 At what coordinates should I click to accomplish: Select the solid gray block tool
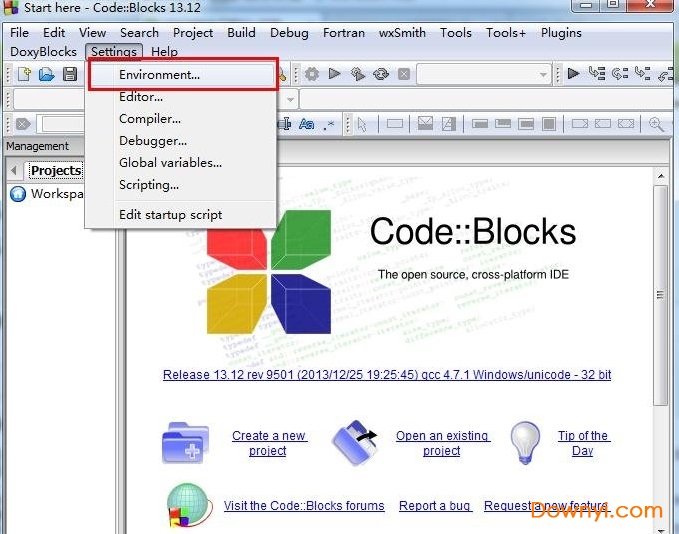549,124
